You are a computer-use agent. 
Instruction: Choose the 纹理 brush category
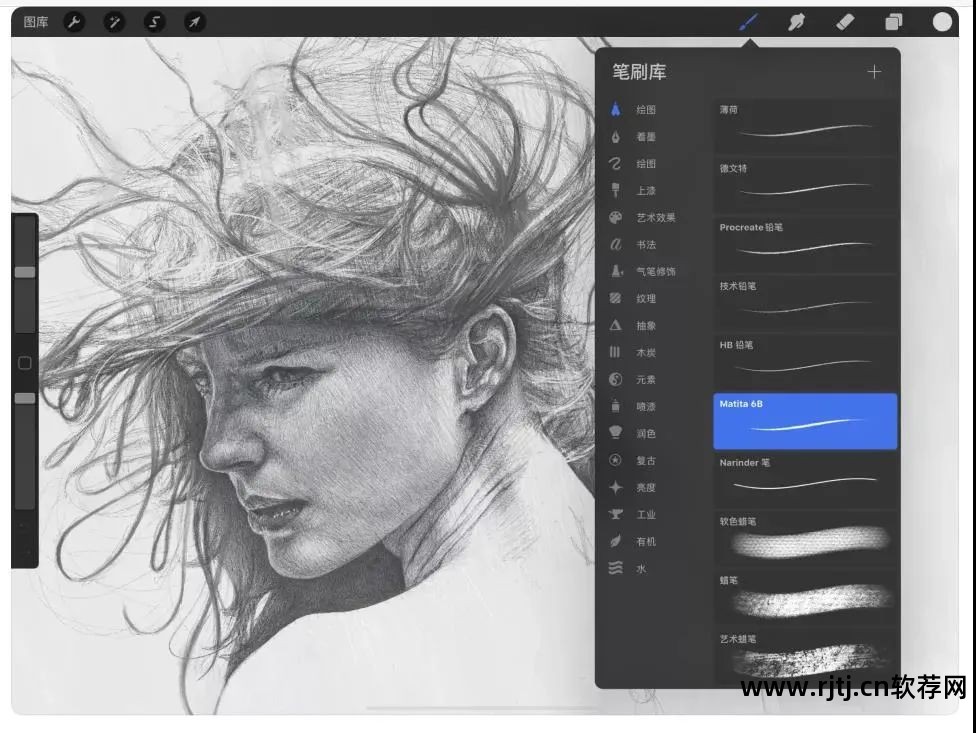point(645,299)
